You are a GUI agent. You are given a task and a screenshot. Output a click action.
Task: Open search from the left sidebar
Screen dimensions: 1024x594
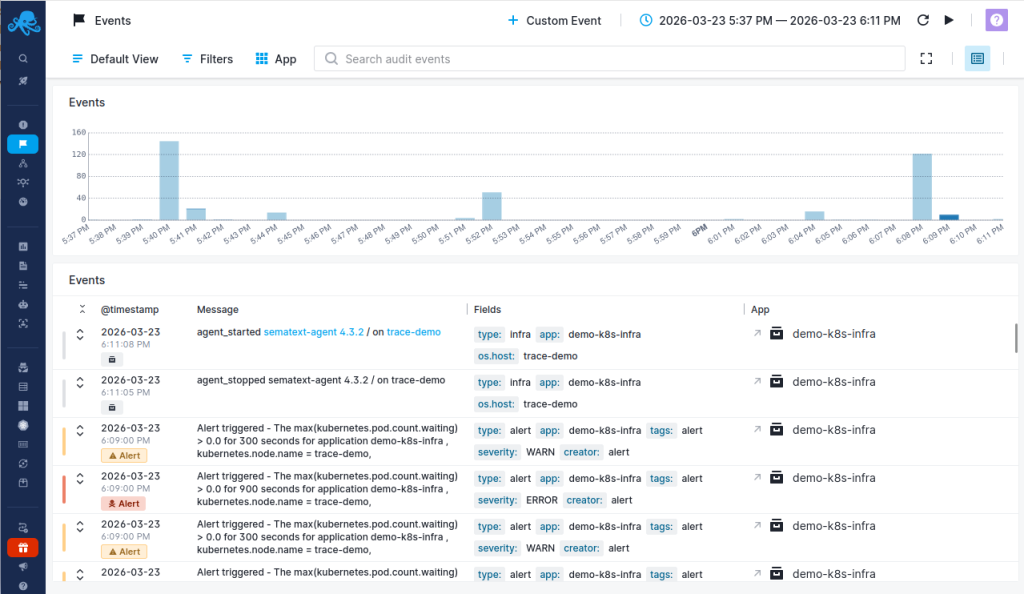(x=22, y=59)
